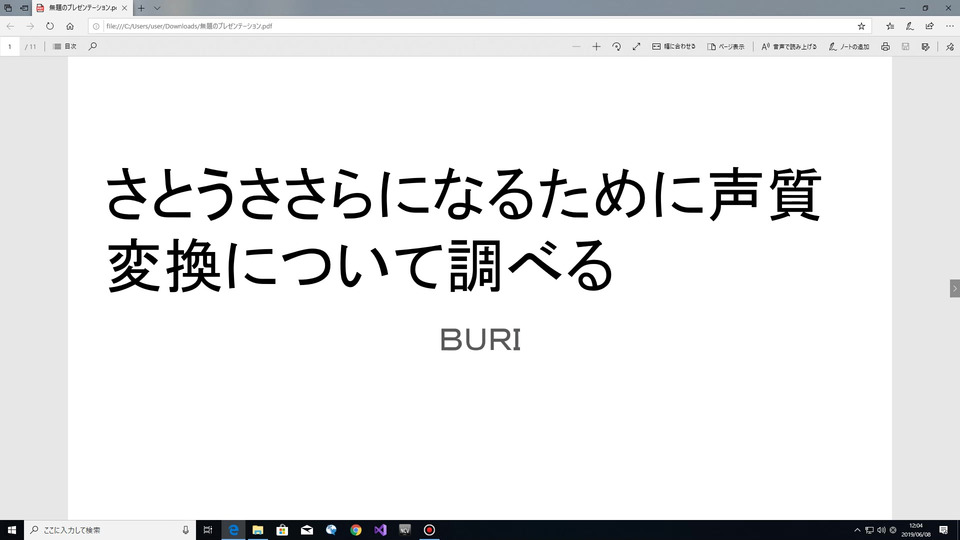Open Microsoft Edge from the taskbar
This screenshot has height=540, width=960.
(233, 530)
